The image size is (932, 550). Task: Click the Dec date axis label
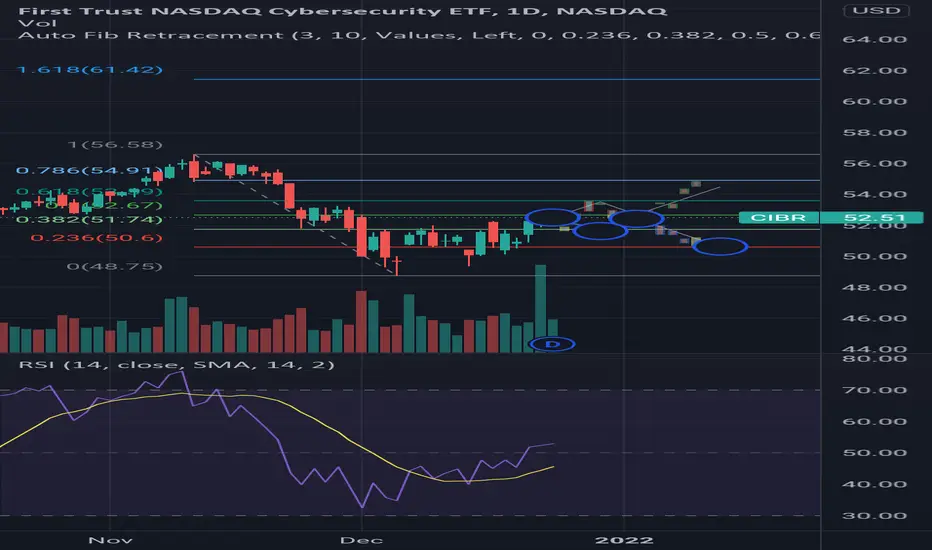tap(361, 540)
